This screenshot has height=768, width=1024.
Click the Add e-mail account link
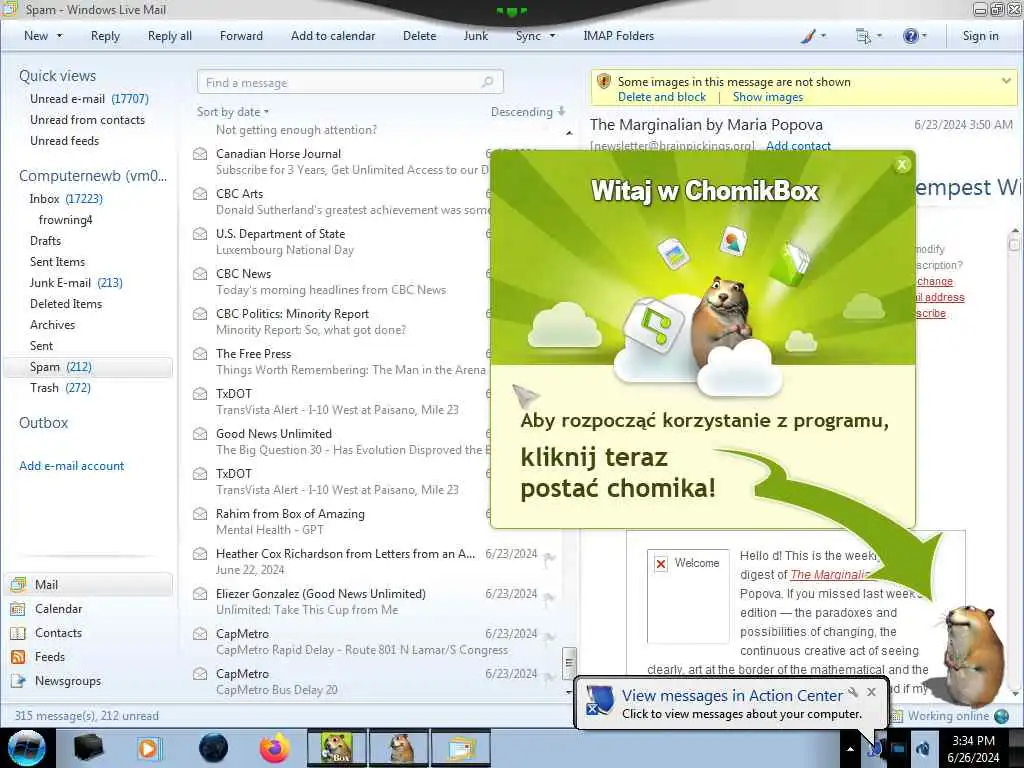(71, 466)
